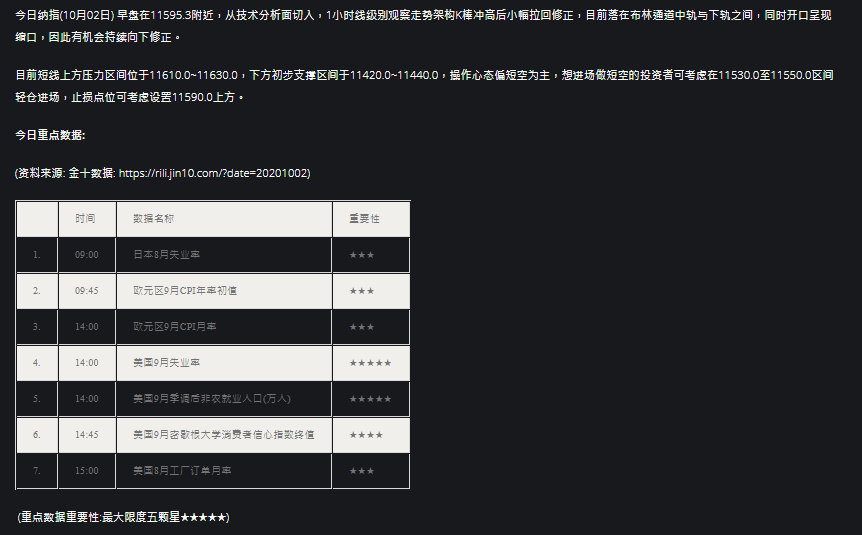
Task: Select the 15:00 time cell
Action: tap(87, 471)
